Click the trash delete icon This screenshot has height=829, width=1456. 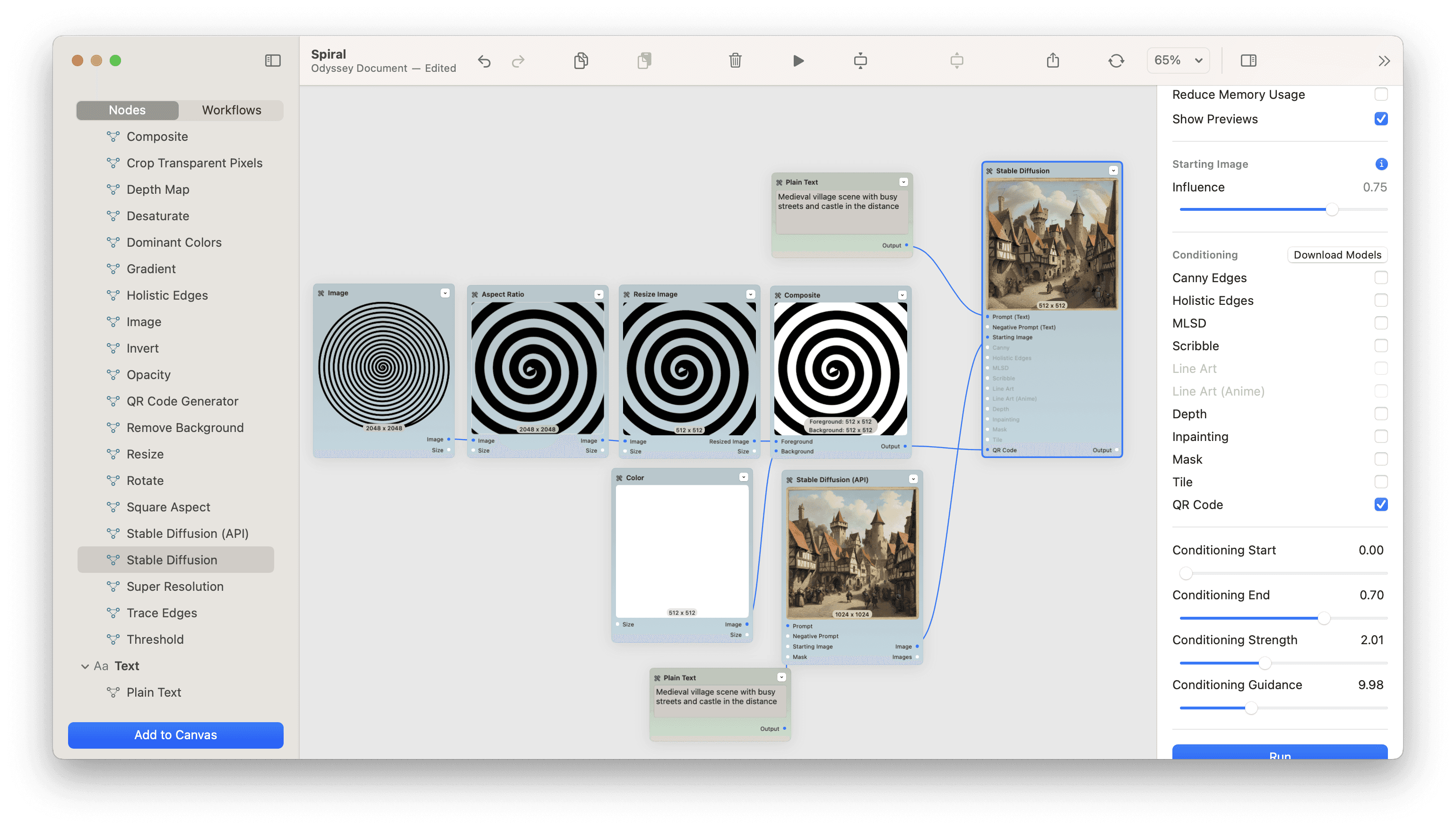735,60
